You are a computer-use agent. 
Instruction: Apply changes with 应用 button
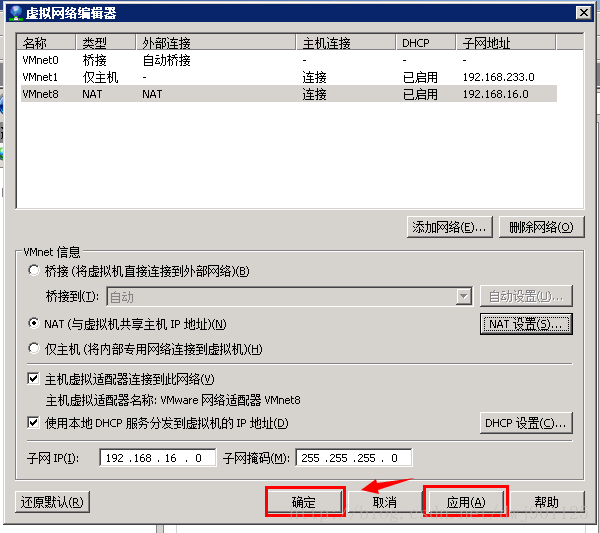pos(466,502)
